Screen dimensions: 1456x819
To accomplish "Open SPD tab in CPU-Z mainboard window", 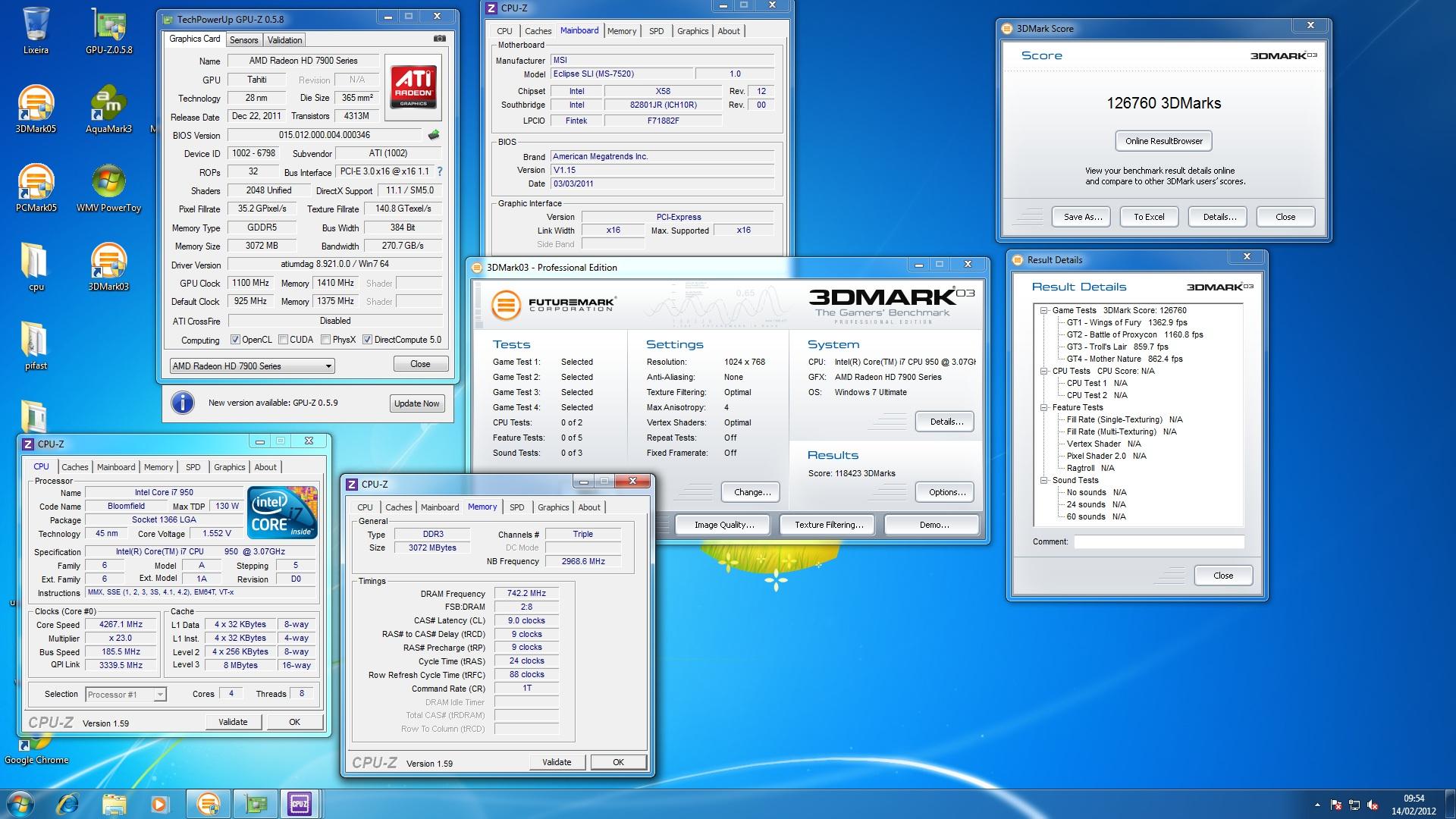I will [x=657, y=31].
